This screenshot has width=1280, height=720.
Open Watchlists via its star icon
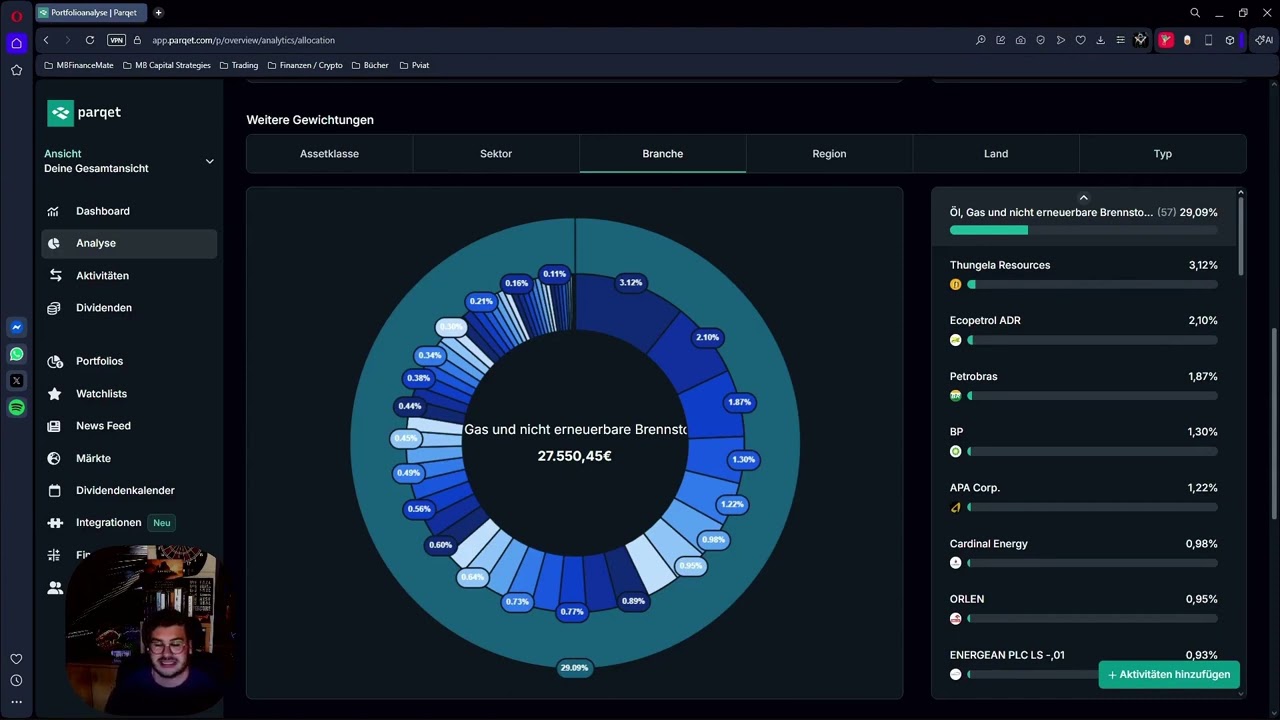tap(55, 394)
